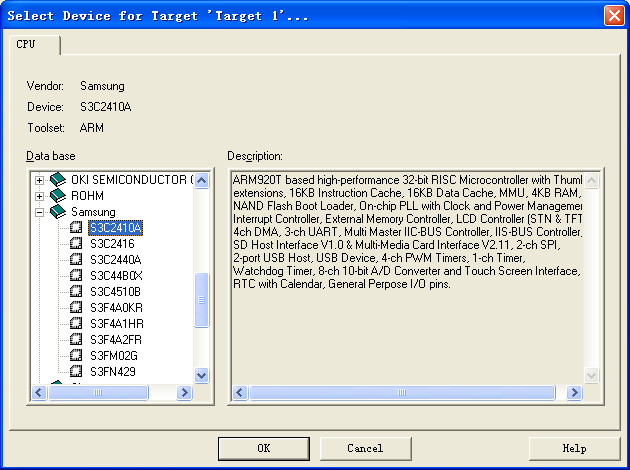This screenshot has width=630, height=470.
Task: Click the database list scroll down arrow
Action: point(201,375)
